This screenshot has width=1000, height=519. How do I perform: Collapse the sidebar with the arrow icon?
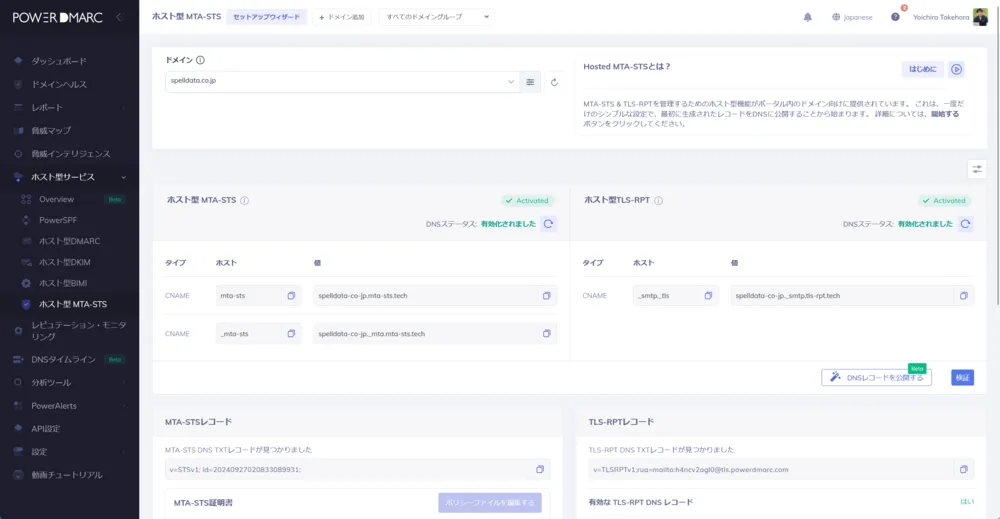tap(119, 17)
